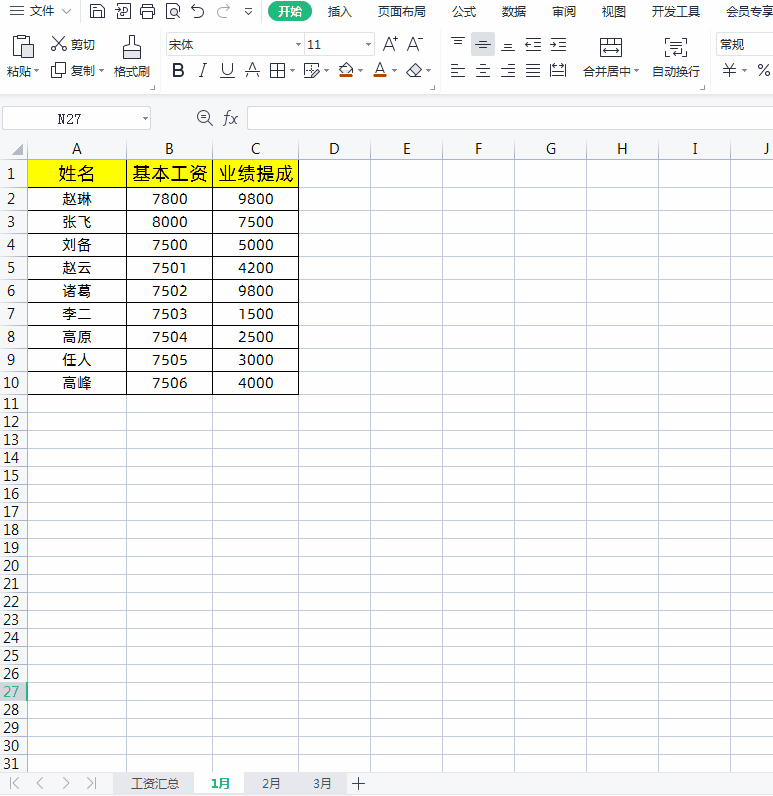The height and width of the screenshot is (796, 773).
Task: Switch to the 公式 ribbon tab
Action: coord(464,11)
